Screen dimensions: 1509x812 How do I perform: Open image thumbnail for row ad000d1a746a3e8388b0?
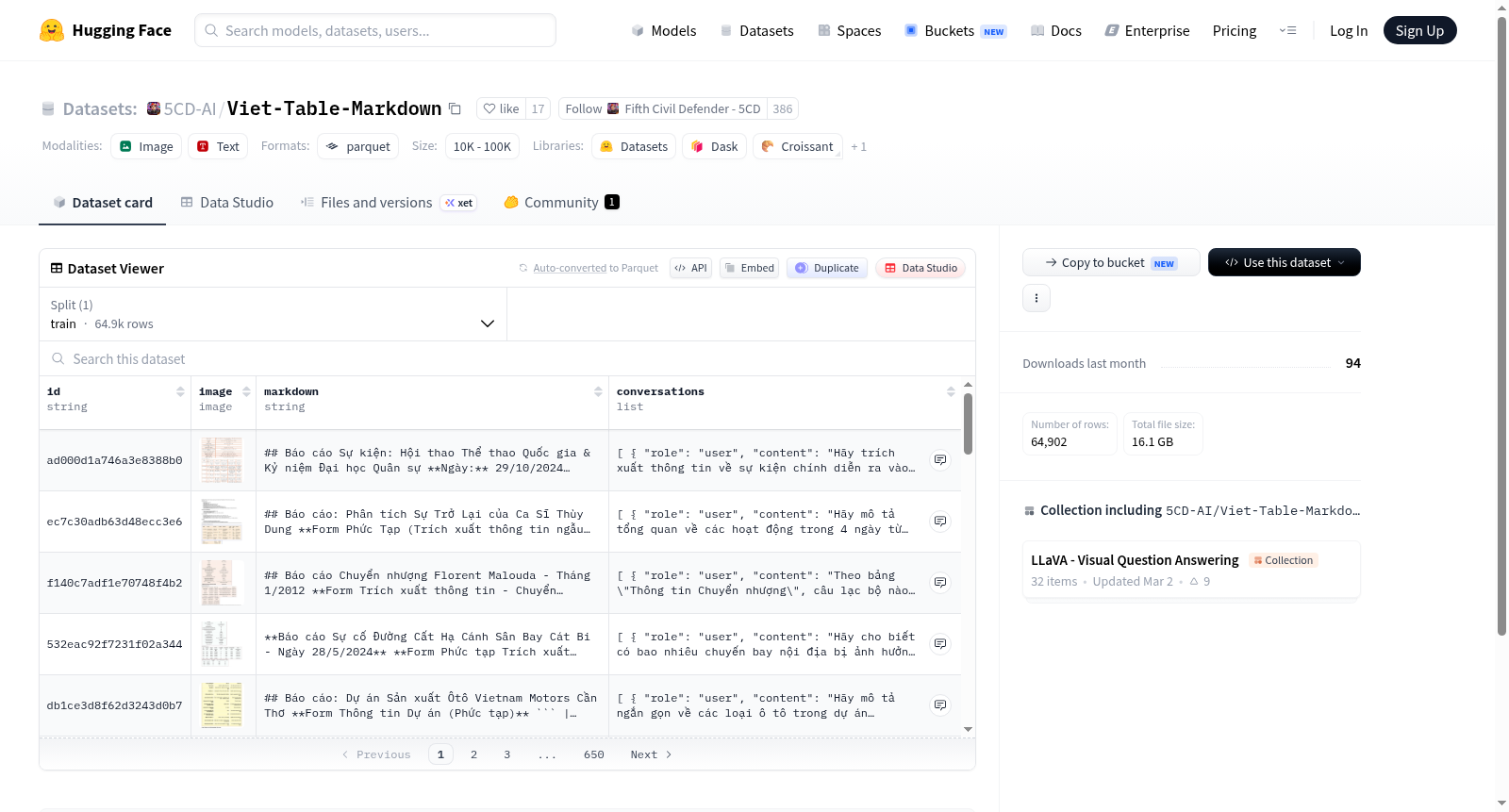coord(222,460)
